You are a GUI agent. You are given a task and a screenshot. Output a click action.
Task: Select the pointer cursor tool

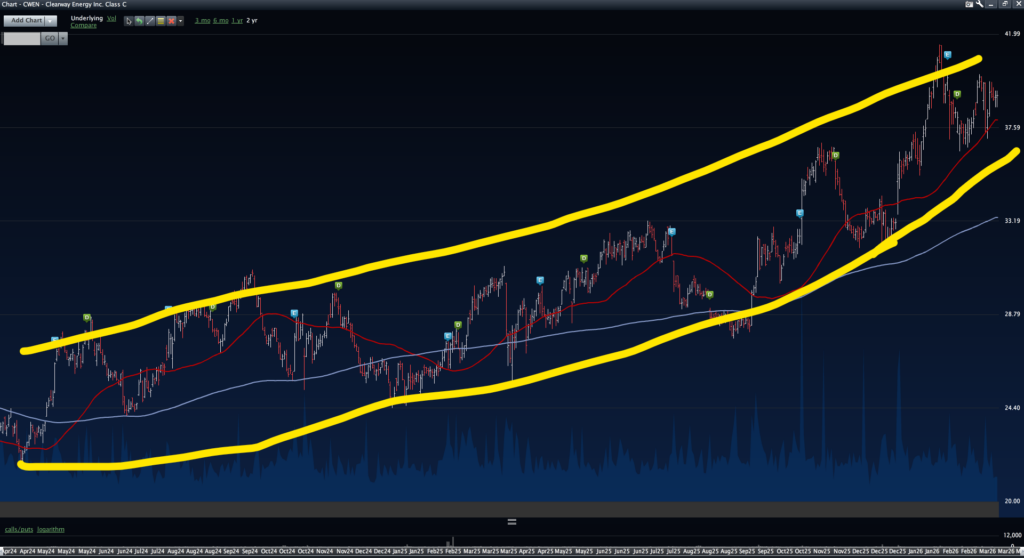pos(128,20)
